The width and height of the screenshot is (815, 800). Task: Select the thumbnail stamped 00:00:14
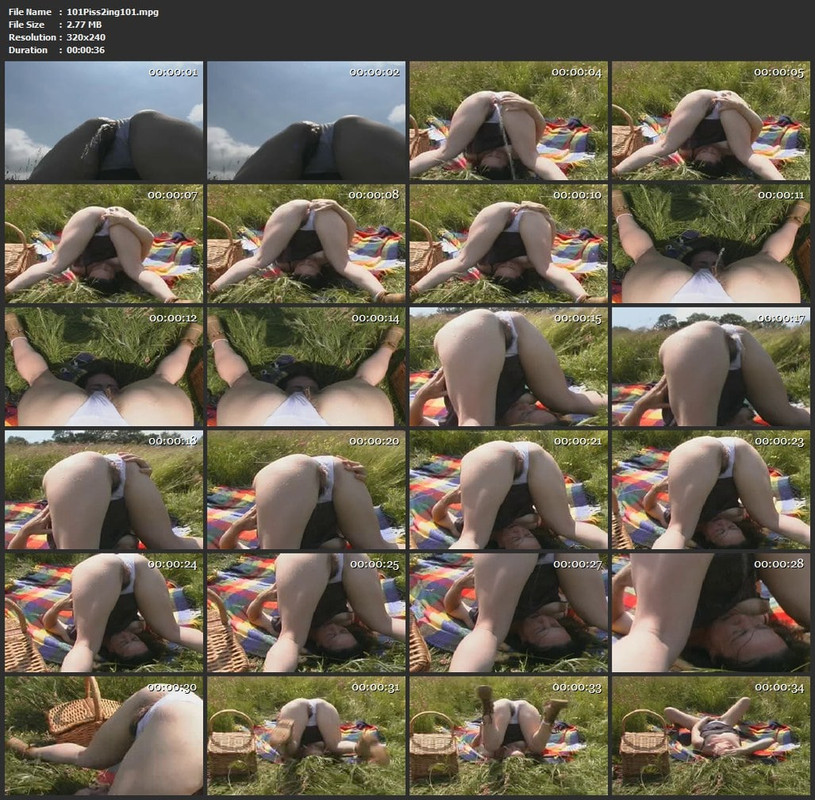point(306,367)
